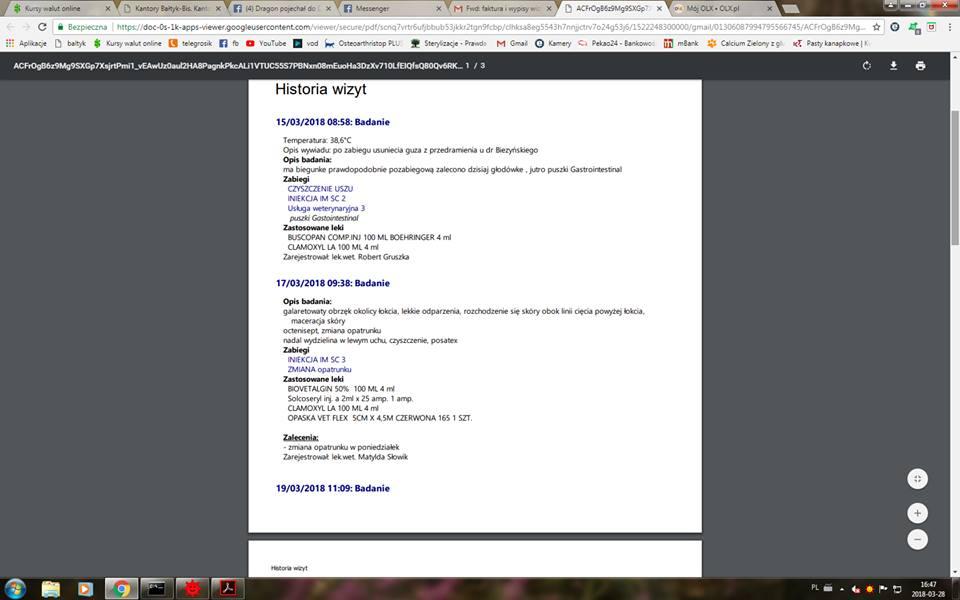The width and height of the screenshot is (960, 600).
Task: Open the Chrome menu
Action: pos(946,27)
